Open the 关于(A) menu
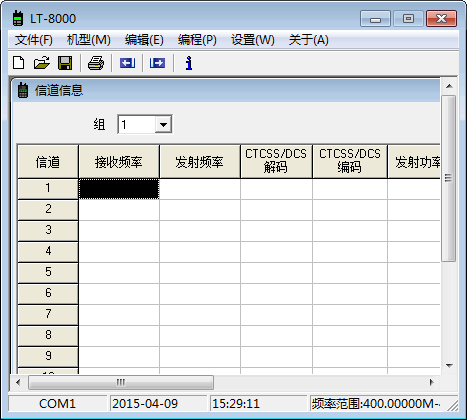 tap(308, 40)
